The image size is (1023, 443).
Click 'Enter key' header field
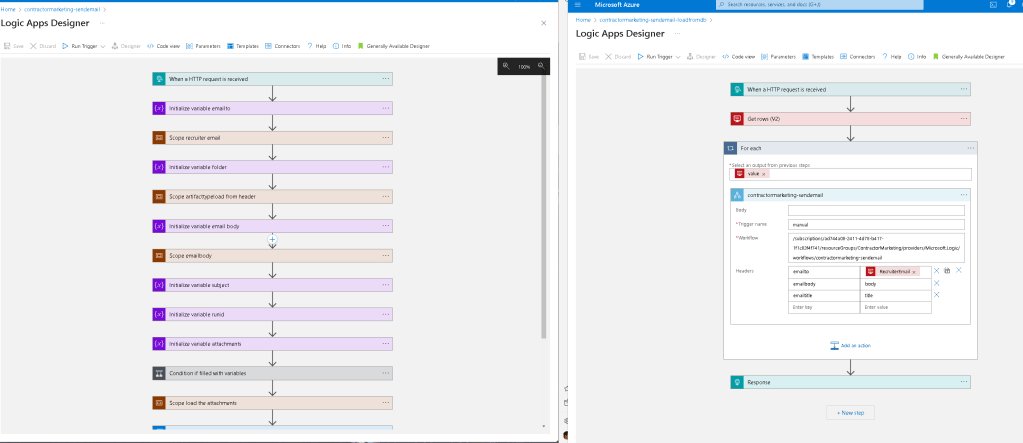click(x=824, y=307)
